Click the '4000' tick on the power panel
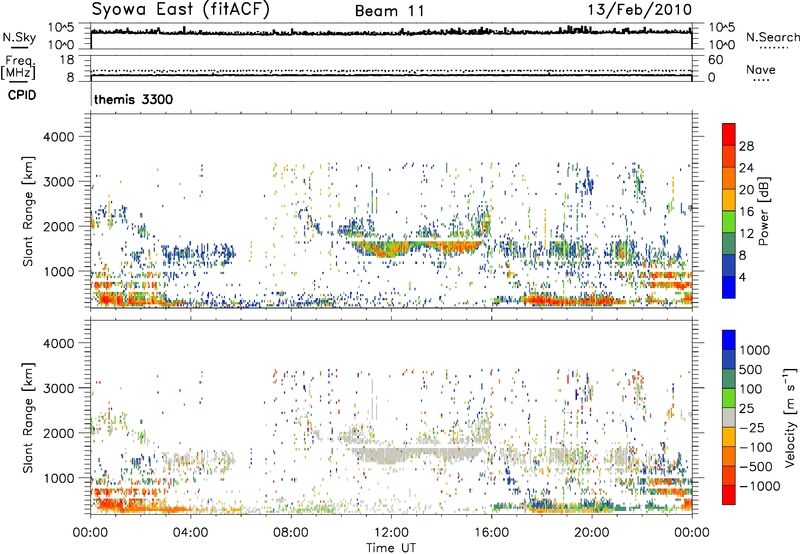This screenshot has width=800, height=554. 58,137
